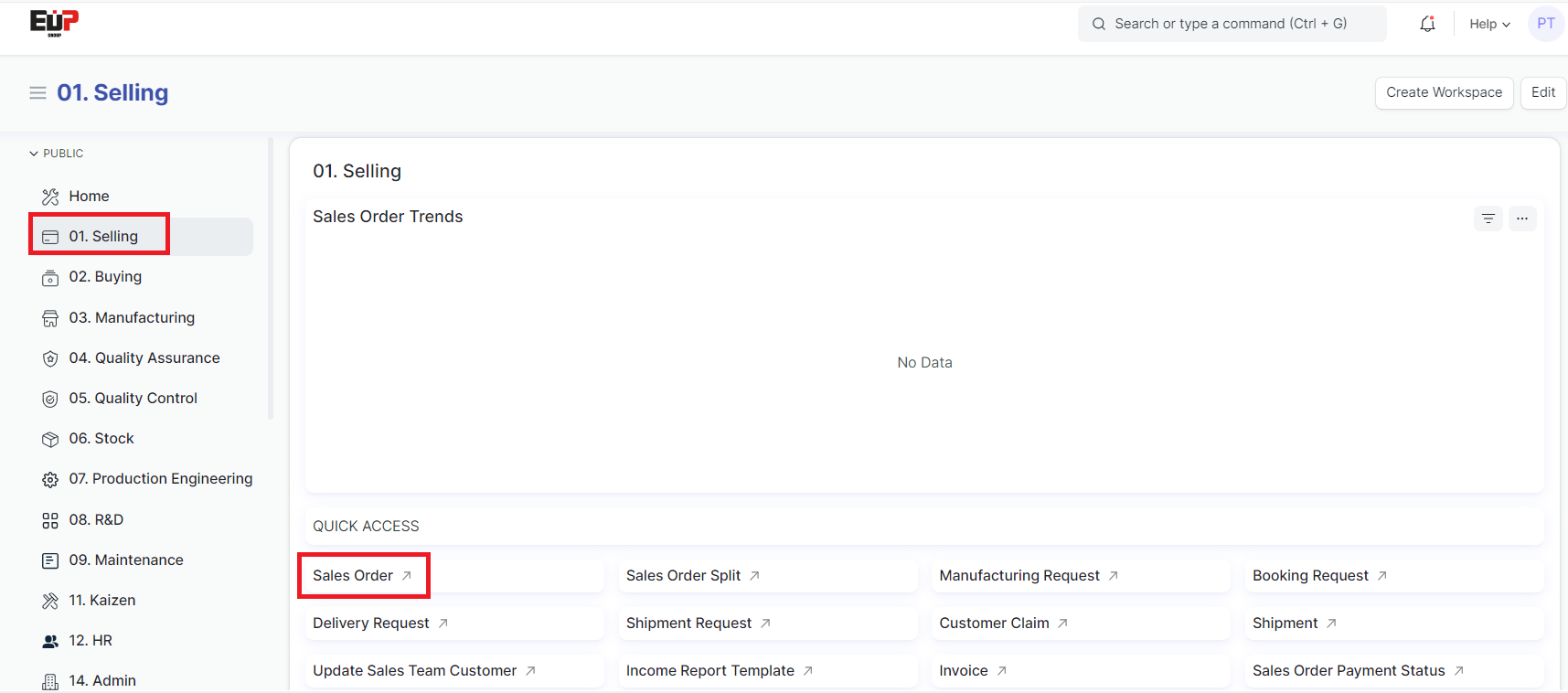Viewport: 1568px width, 693px height.
Task: Open chart filter icon for Sales Order Trends
Action: click(1488, 219)
